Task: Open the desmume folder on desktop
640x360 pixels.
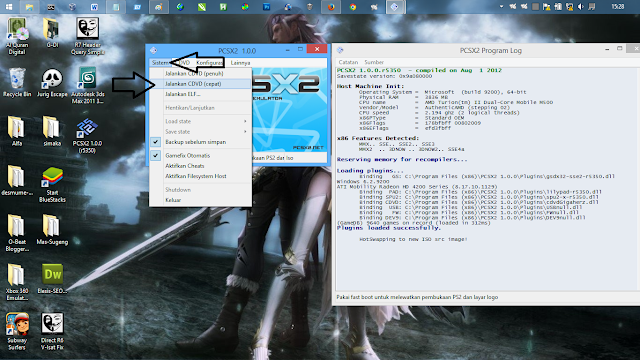Action: [17, 181]
